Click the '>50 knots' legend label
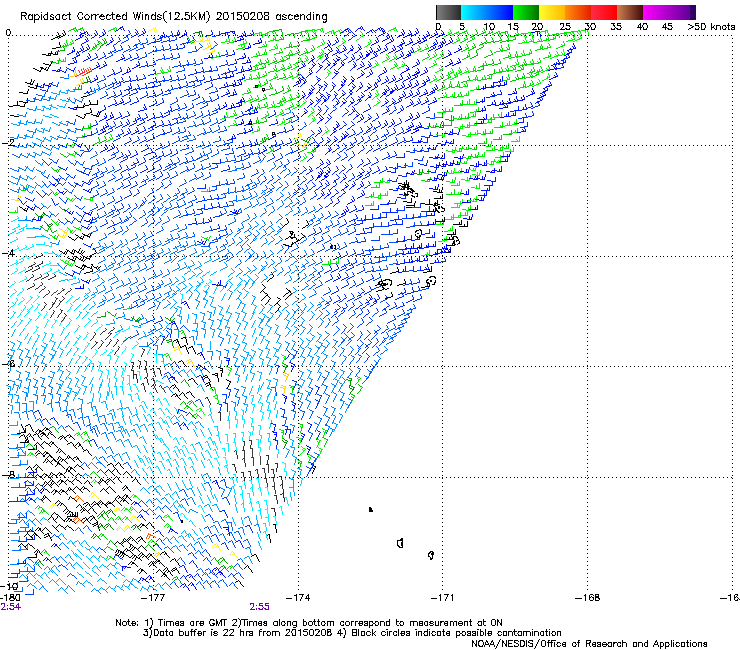The image size is (740, 650). (711, 27)
